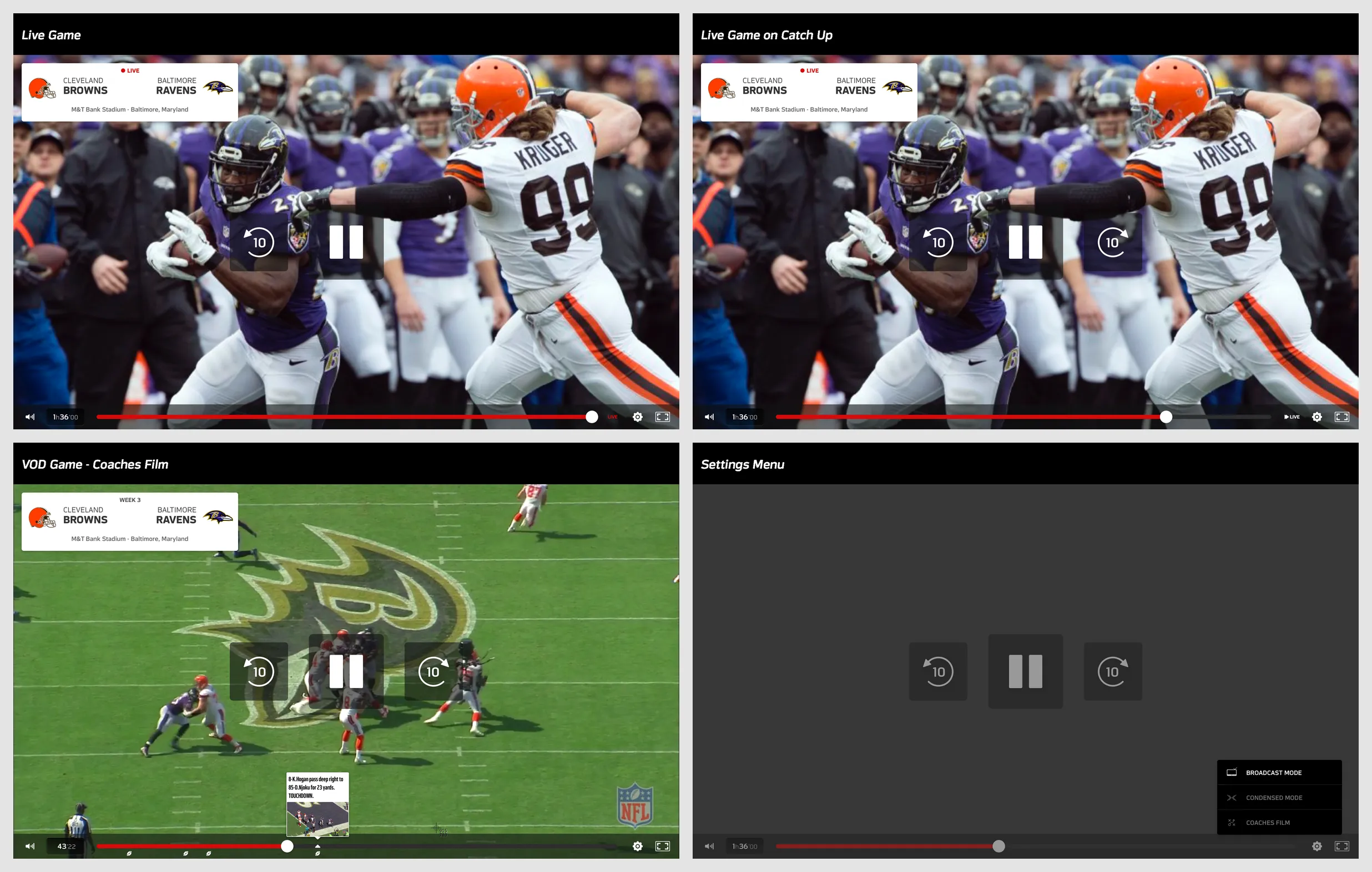
Task: Select Coaches Film in the settings menu
Action: (x=1279, y=823)
